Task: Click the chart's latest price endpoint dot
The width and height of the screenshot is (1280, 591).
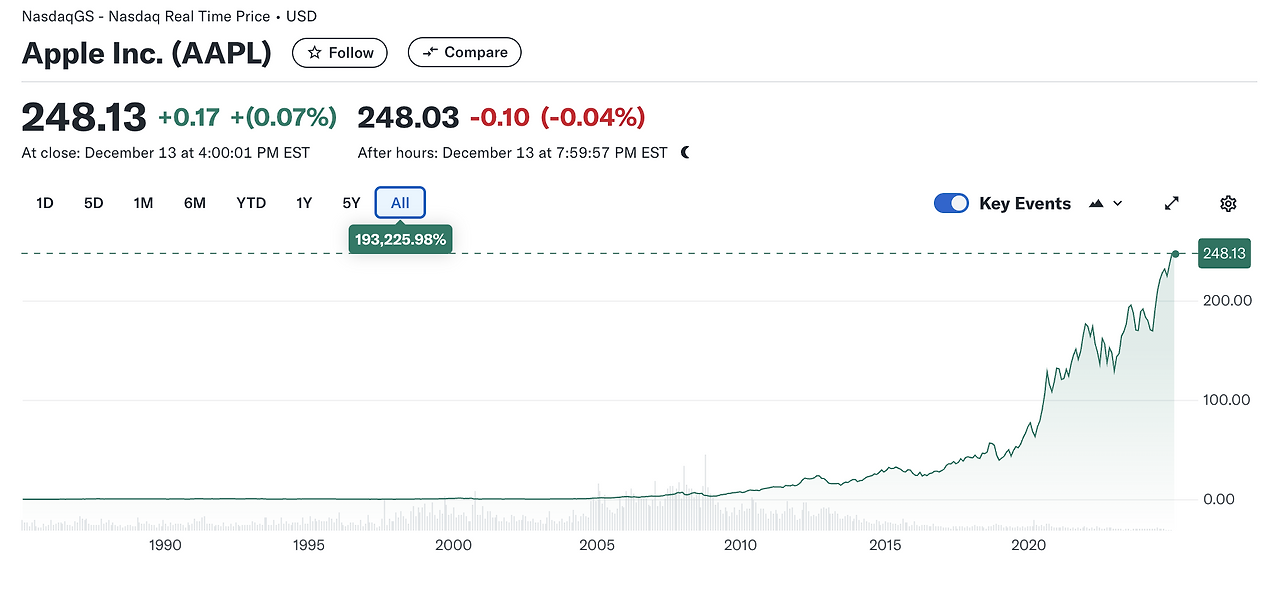Action: [1176, 254]
